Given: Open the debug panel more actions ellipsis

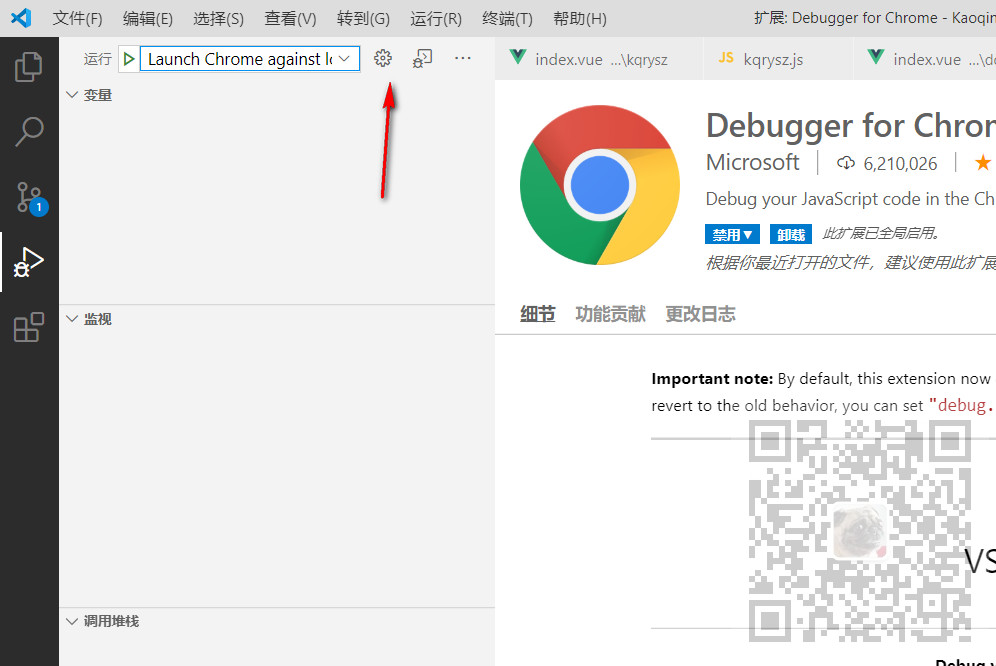Looking at the screenshot, I should coord(462,58).
